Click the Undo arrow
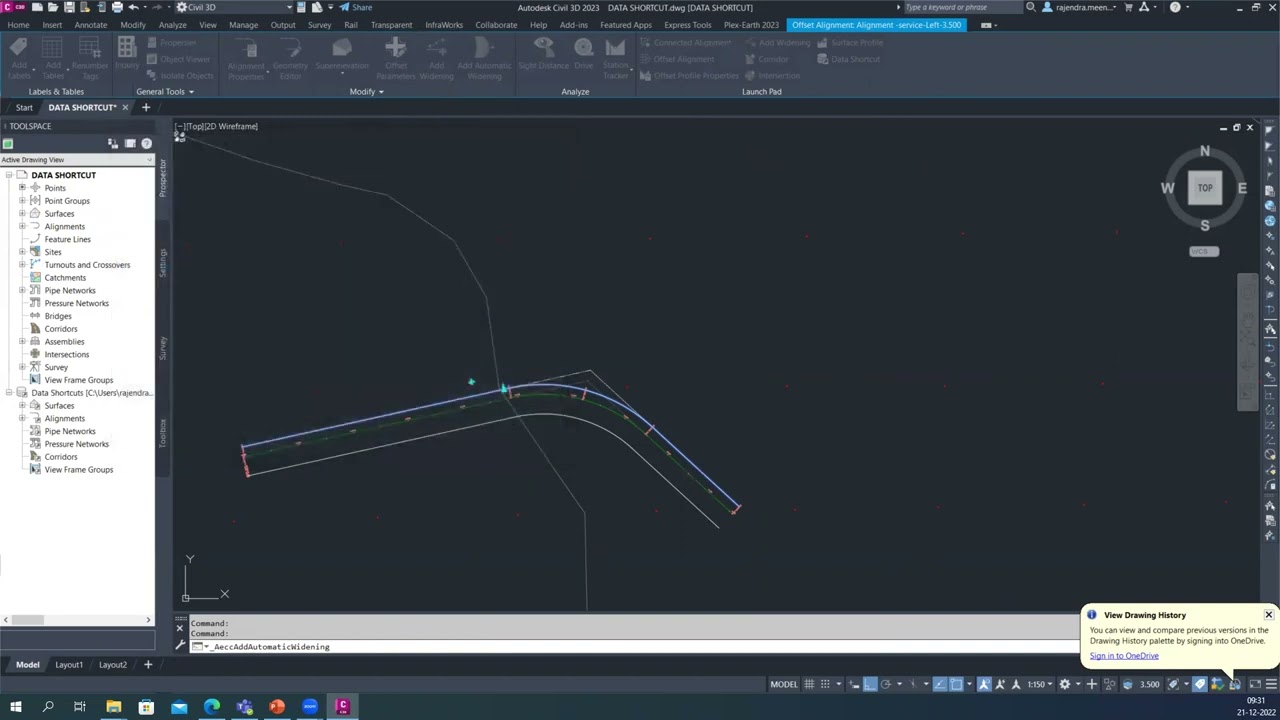 pos(132,7)
